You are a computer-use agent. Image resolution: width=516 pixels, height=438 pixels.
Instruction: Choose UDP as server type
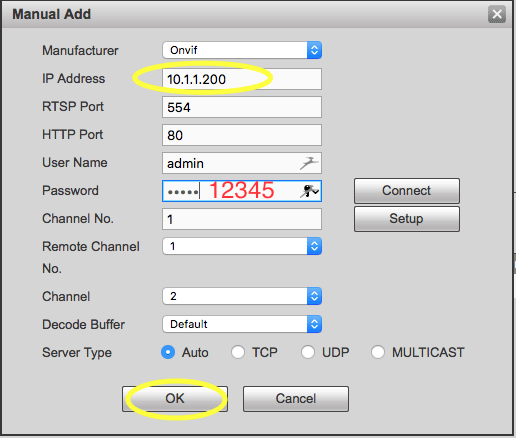(x=307, y=352)
